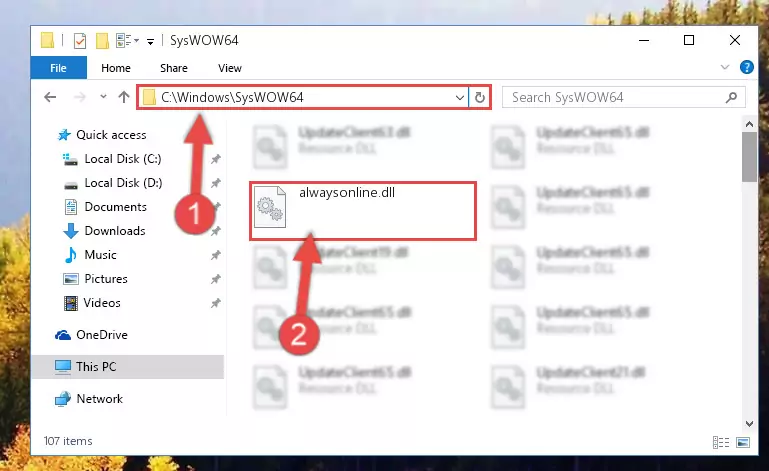This screenshot has width=769, height=471.
Task: Click the folder icon in the title bar
Action: click(x=47, y=40)
